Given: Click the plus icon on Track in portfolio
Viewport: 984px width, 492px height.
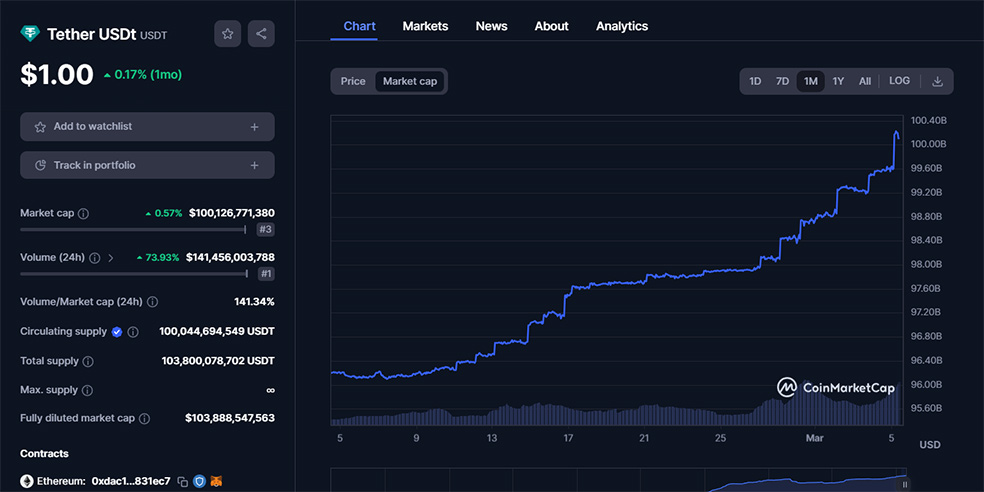Looking at the screenshot, I should [254, 166].
